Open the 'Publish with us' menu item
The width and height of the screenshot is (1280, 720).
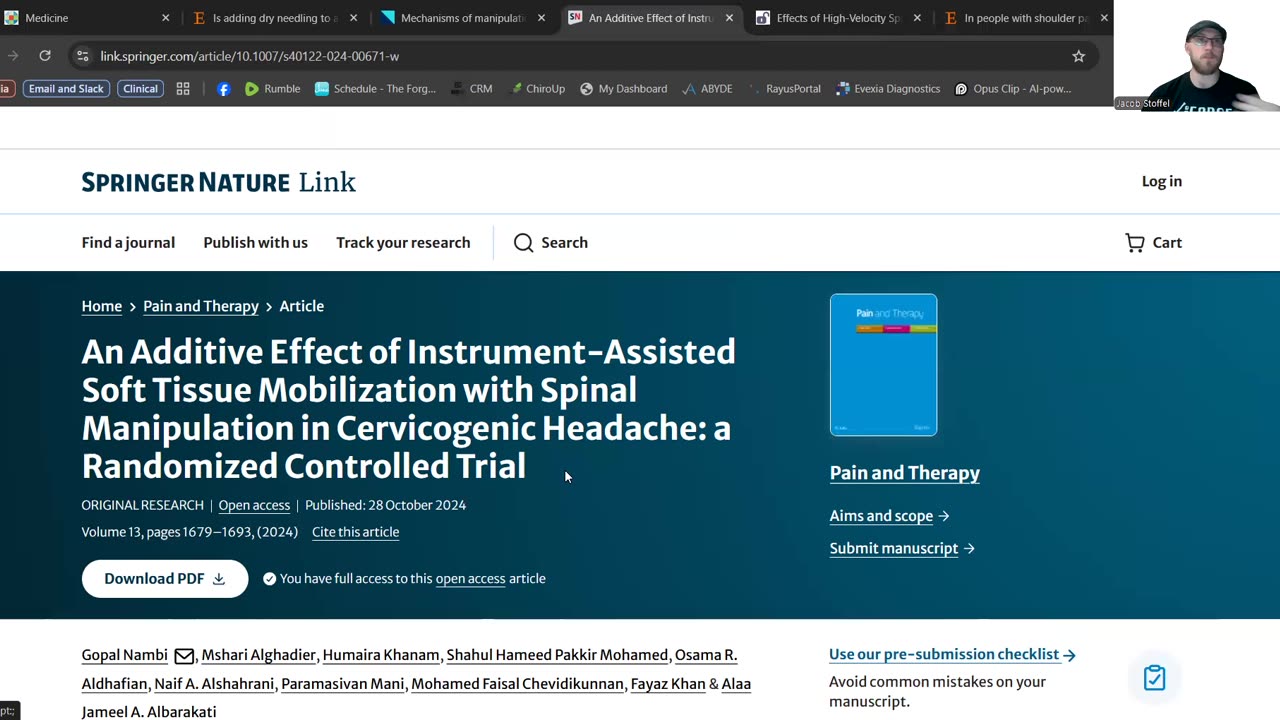[255, 243]
